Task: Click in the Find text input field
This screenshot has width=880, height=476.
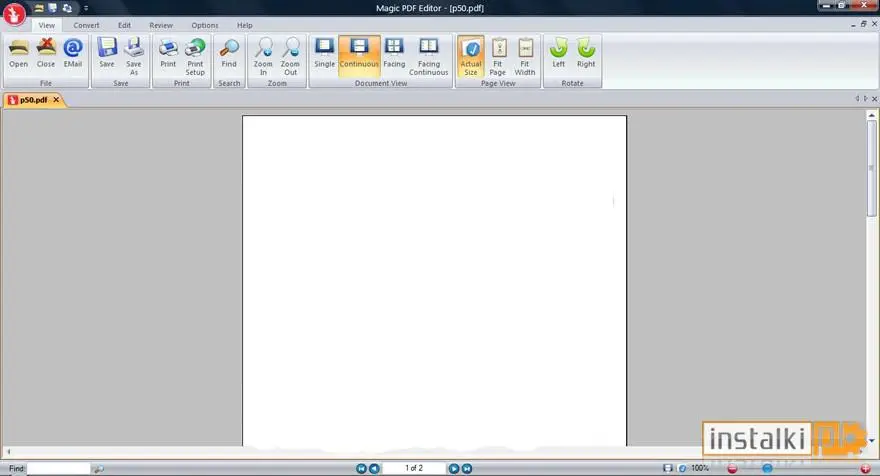Action: coord(58,469)
